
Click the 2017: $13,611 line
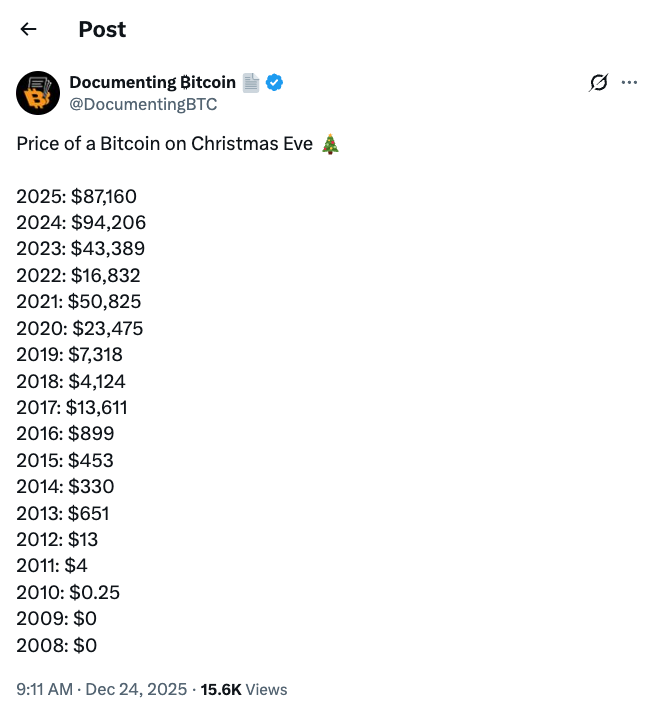click(x=72, y=407)
